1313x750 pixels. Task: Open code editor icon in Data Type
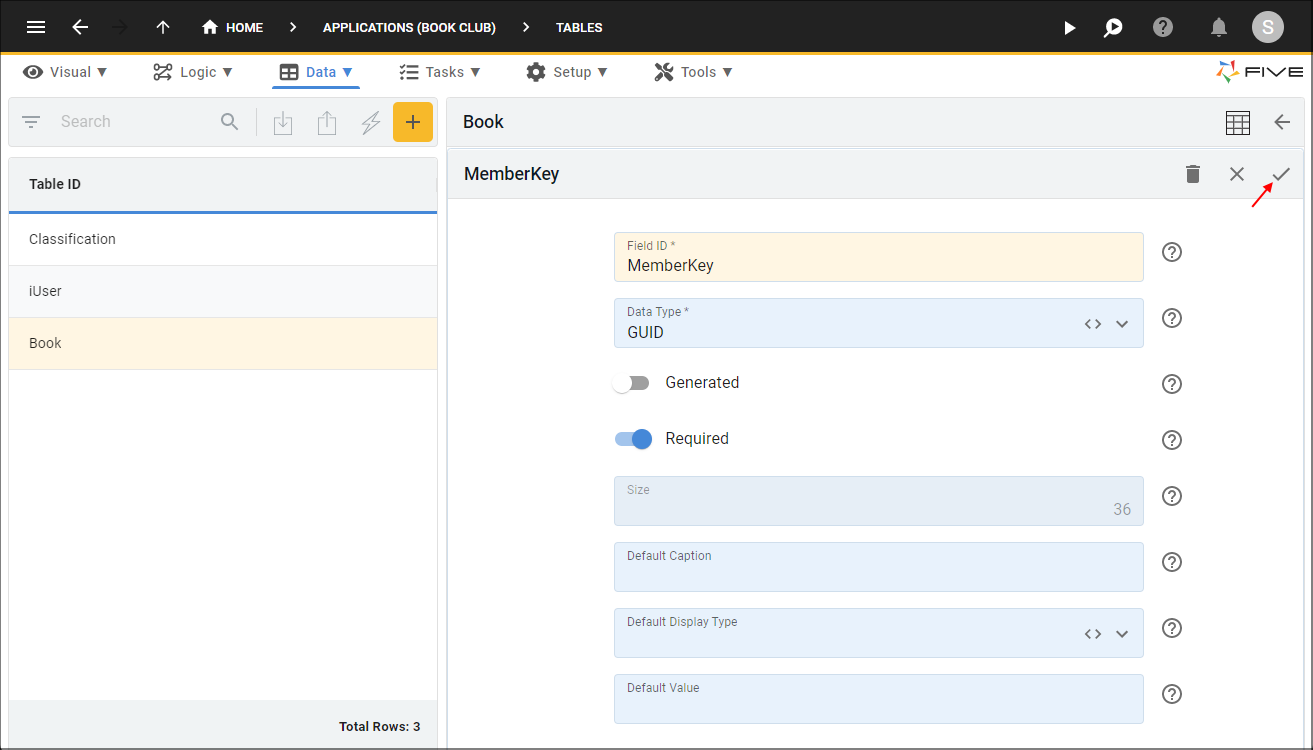point(1093,324)
